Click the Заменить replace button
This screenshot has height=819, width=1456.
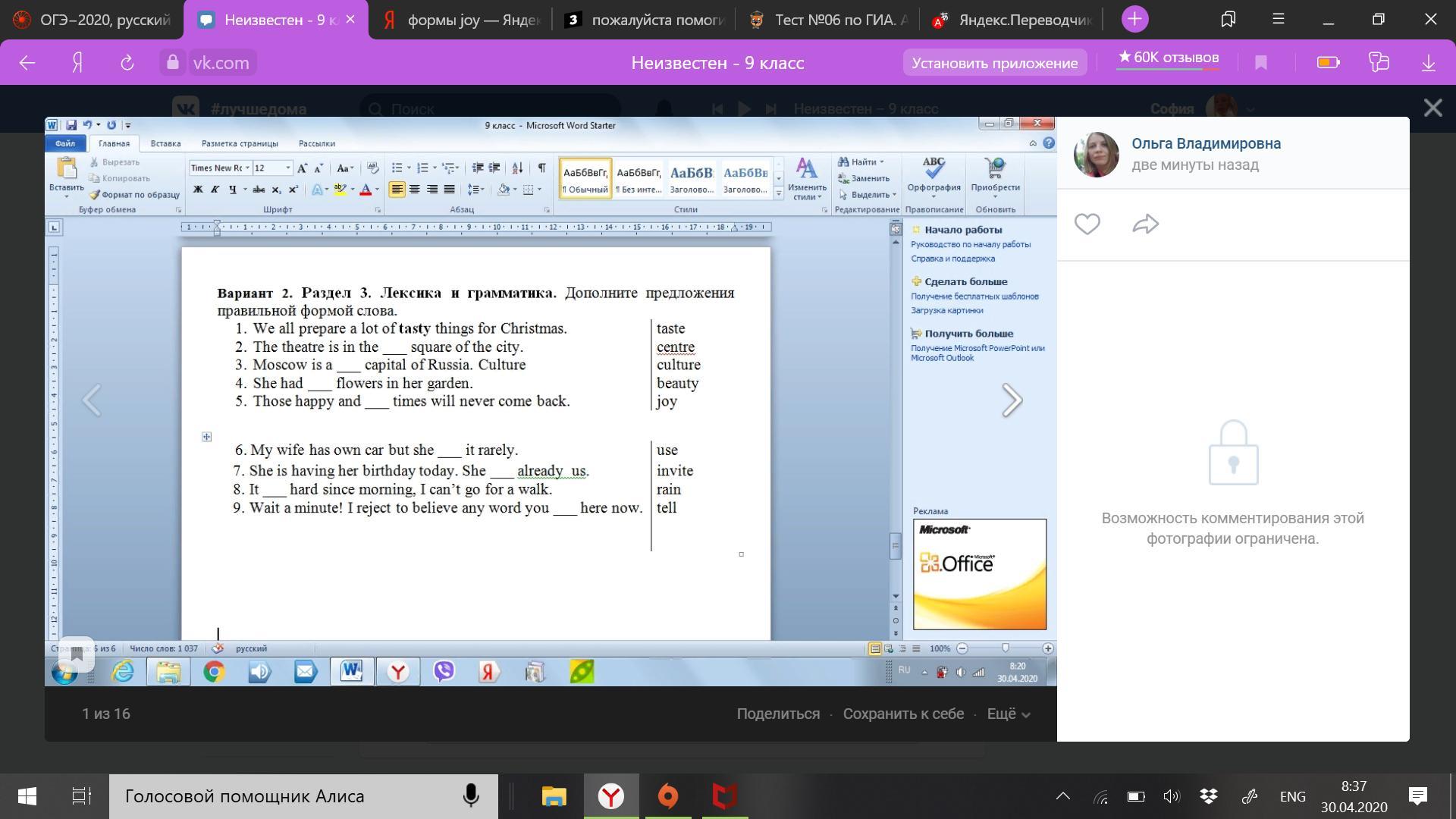tap(864, 179)
